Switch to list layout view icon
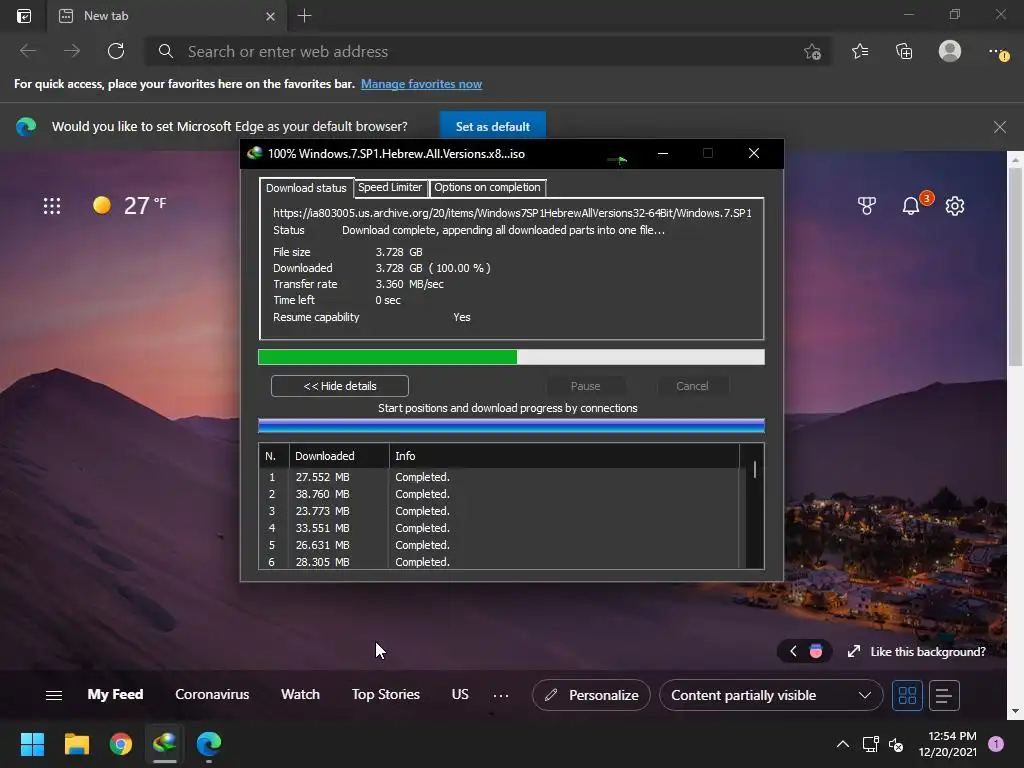The width and height of the screenshot is (1024, 768). 944,695
